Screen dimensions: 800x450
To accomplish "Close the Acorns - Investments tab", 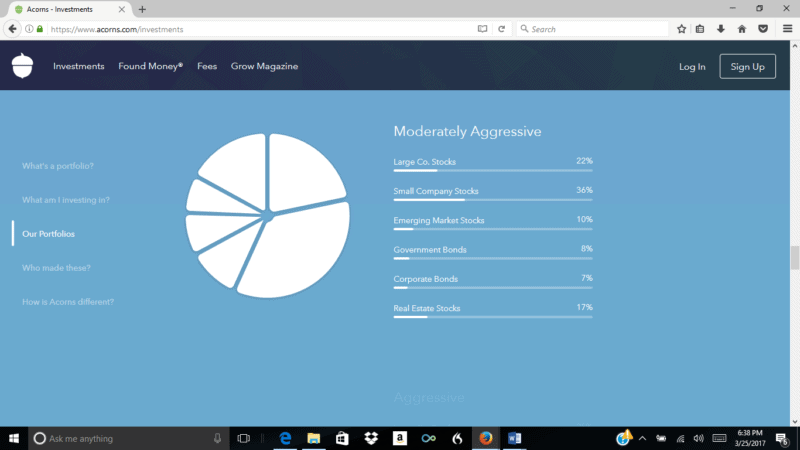I will pos(121,9).
